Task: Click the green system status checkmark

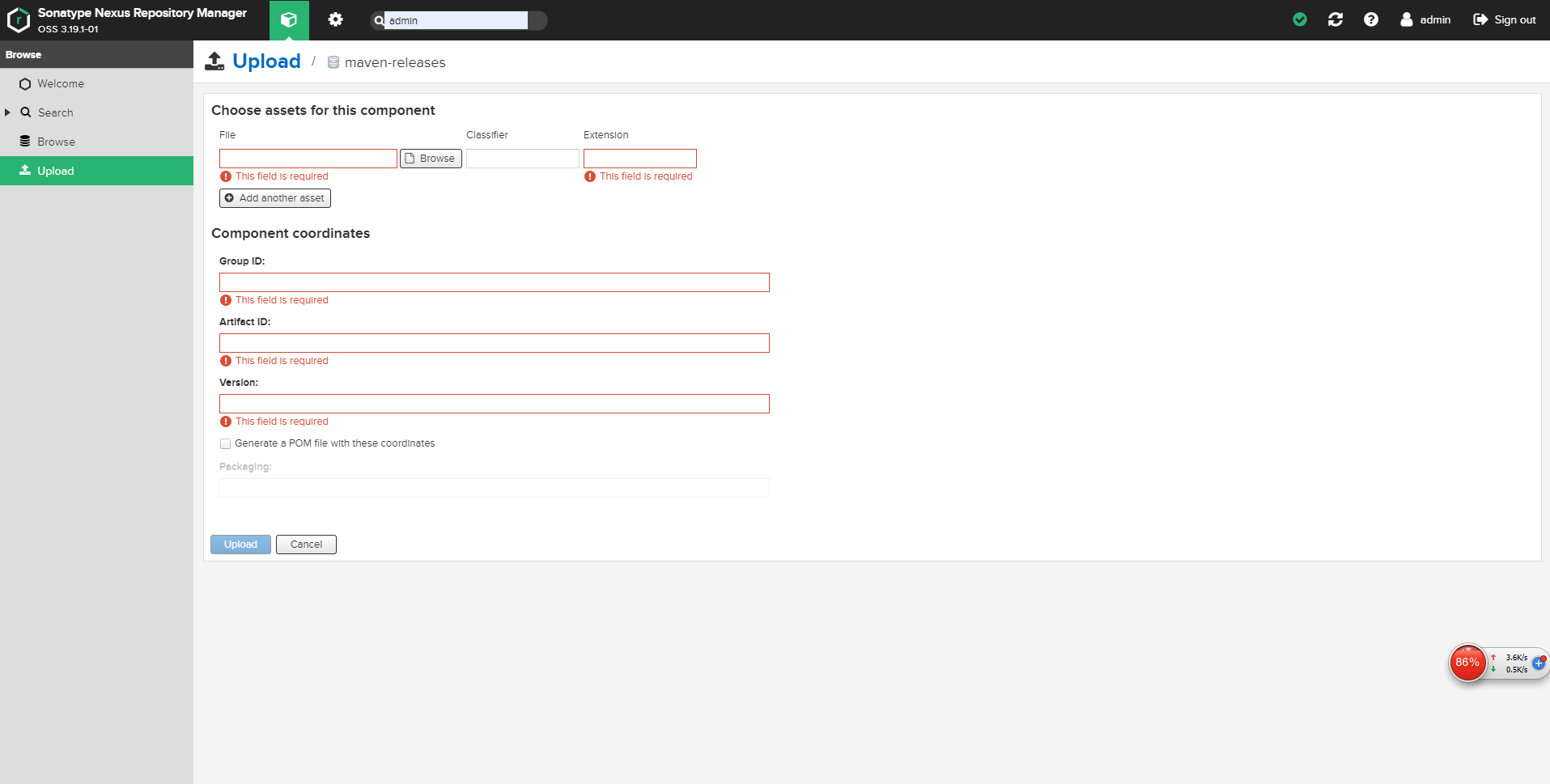Action: 1300,19
